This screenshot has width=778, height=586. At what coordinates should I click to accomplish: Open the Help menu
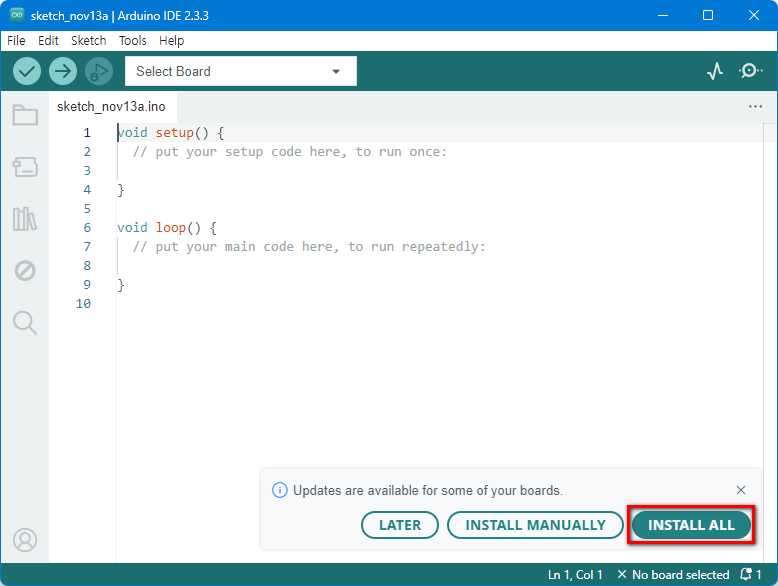(171, 41)
